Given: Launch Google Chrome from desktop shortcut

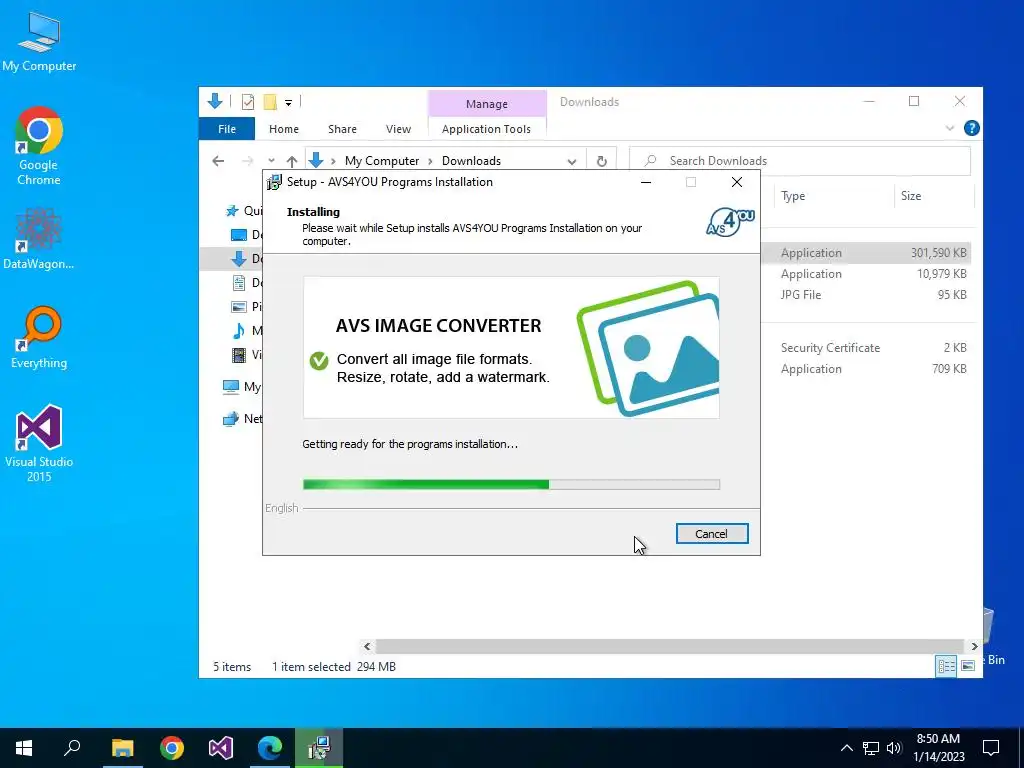Looking at the screenshot, I should click(x=39, y=146).
